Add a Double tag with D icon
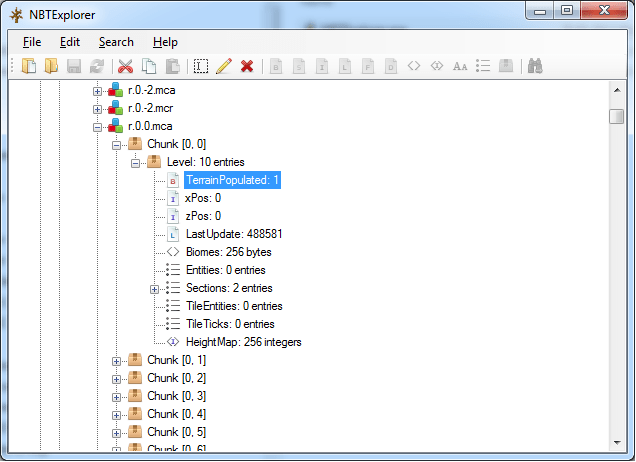636x462 pixels. [x=391, y=66]
